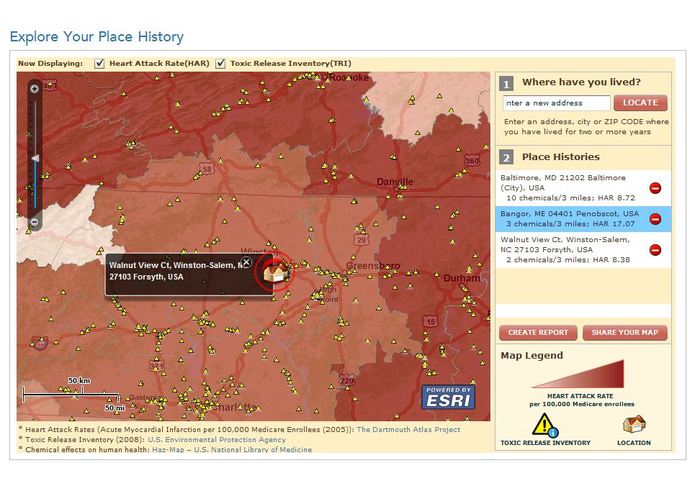Click the Toxic Release Inventory legend icon
The width and height of the screenshot is (695, 494).
point(545,425)
